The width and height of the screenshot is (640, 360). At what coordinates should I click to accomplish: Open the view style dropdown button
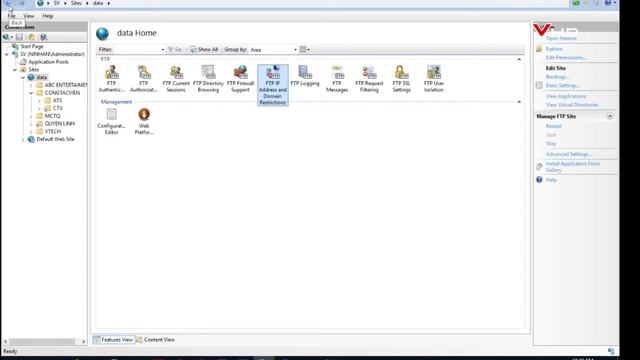click(304, 49)
